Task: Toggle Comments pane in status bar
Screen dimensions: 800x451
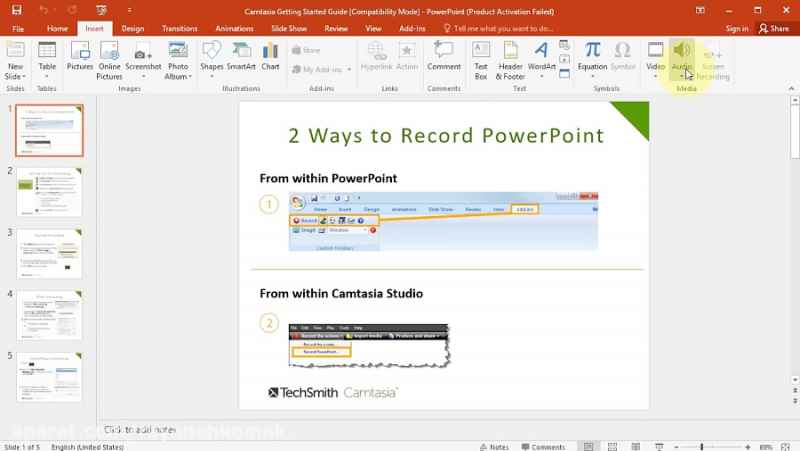Action: pos(543,446)
